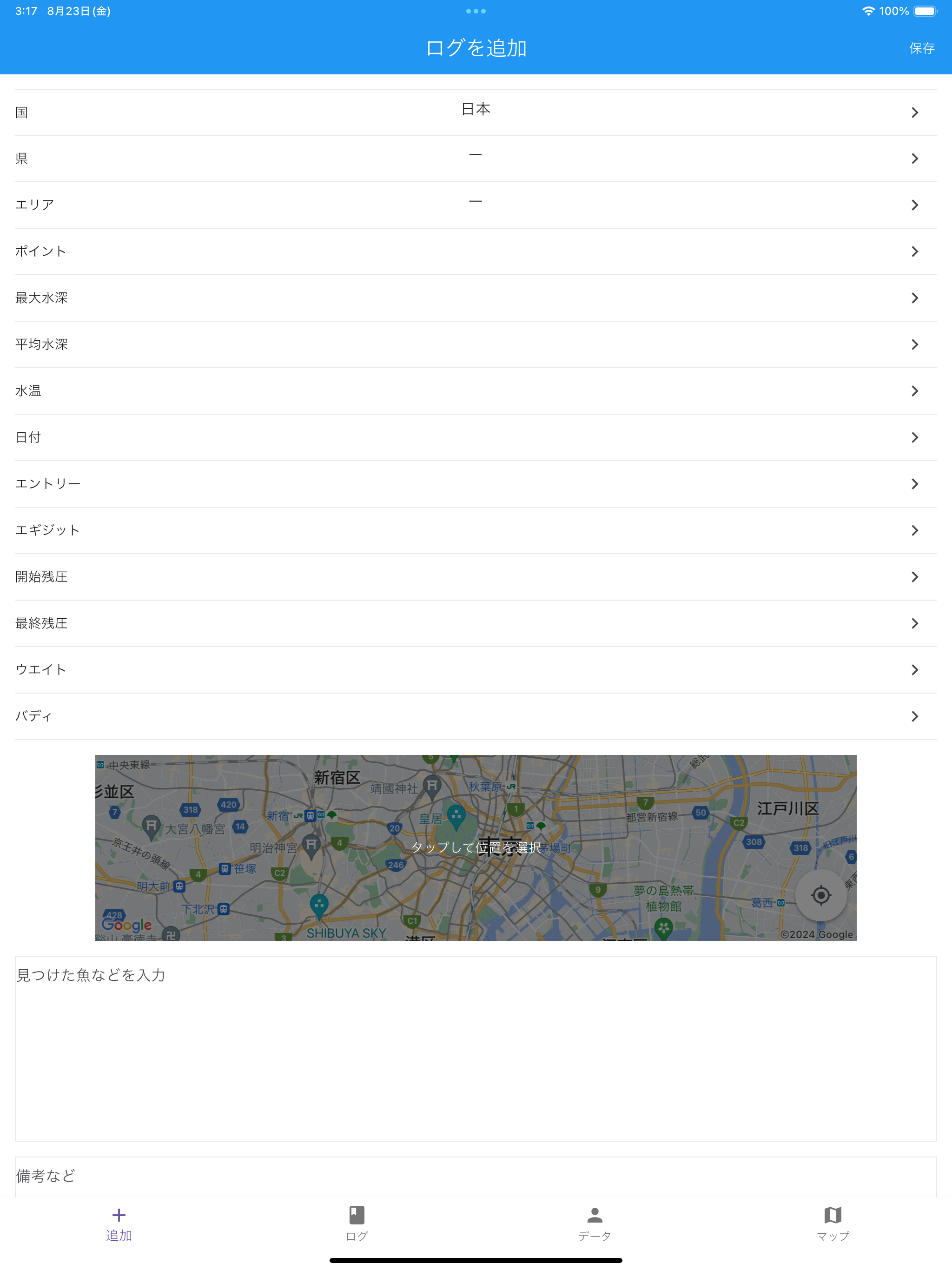Viewport: 952px width, 1270px height.
Task: Click the Google logo on the map
Action: pyautogui.click(x=127, y=925)
